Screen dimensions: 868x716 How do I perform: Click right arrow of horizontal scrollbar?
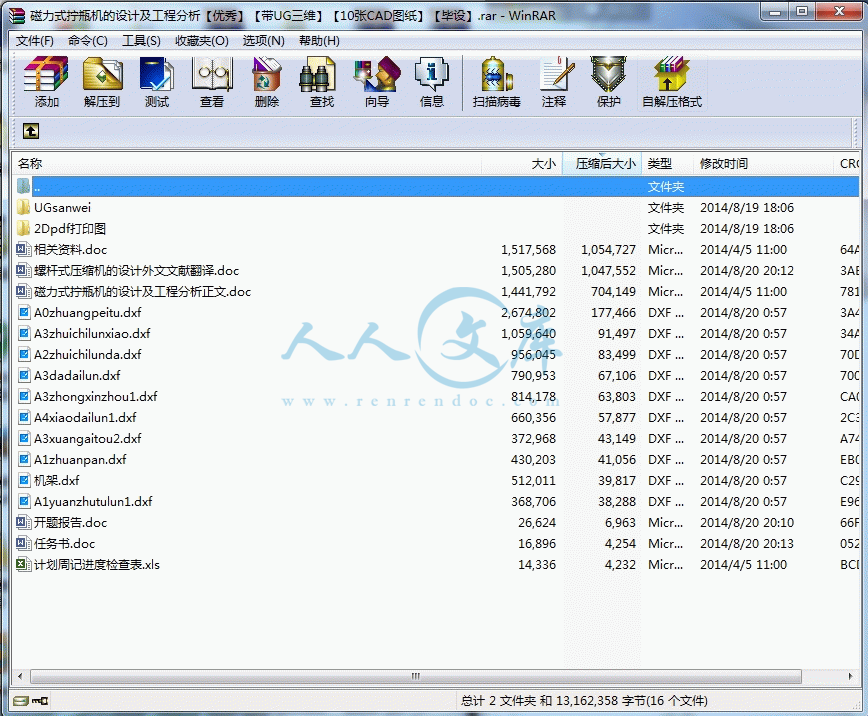point(851,676)
